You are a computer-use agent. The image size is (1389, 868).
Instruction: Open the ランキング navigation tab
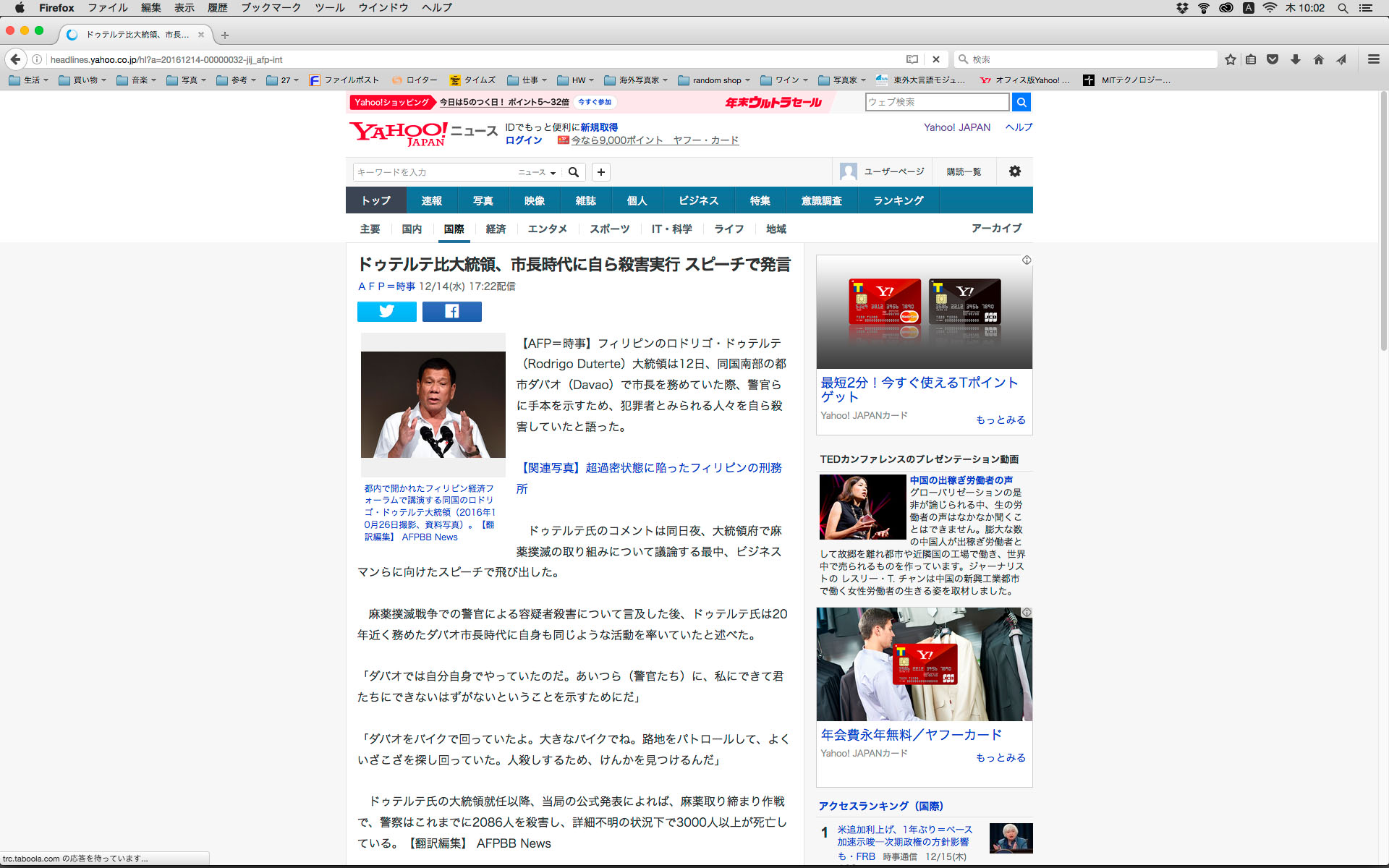pyautogui.click(x=898, y=200)
